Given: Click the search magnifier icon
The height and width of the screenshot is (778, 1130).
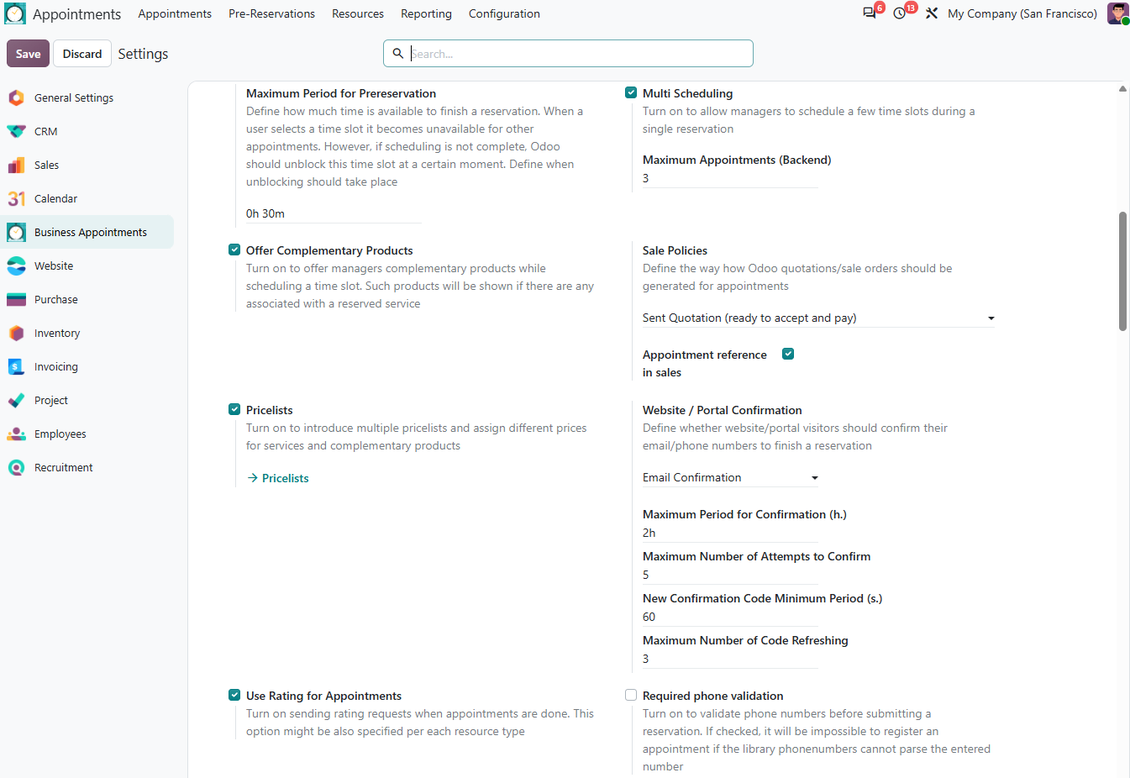Looking at the screenshot, I should coord(398,53).
